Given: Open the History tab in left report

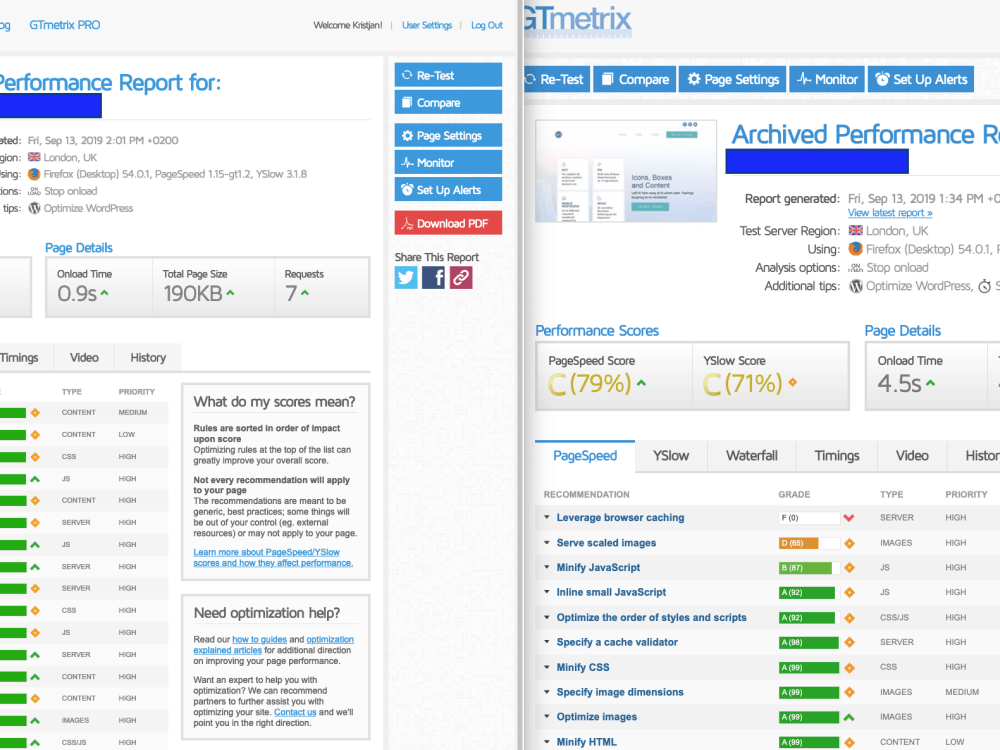Looking at the screenshot, I should click(x=148, y=358).
